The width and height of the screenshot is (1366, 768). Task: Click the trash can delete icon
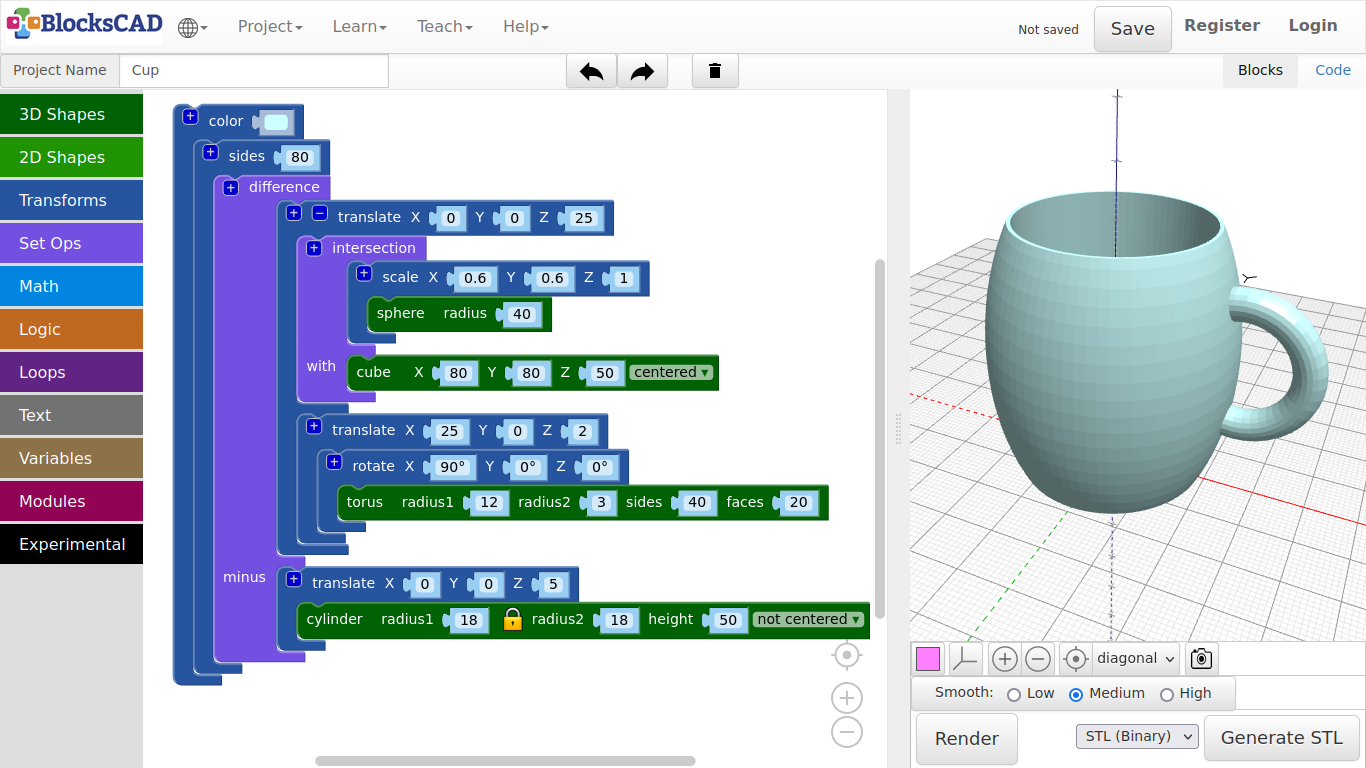tap(715, 71)
